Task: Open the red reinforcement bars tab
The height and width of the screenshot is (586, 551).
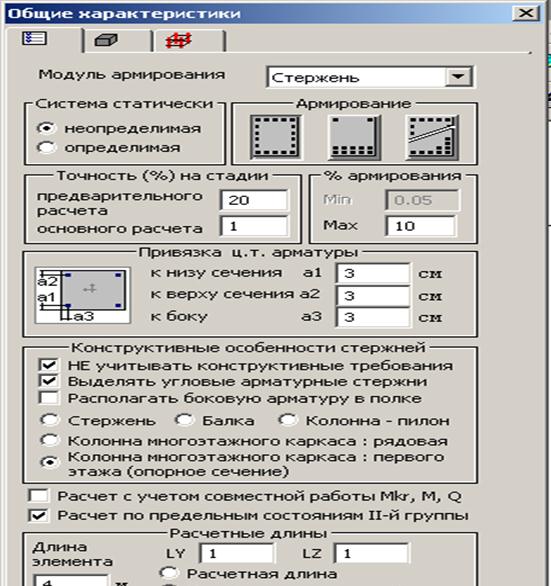Action: pyautogui.click(x=179, y=40)
